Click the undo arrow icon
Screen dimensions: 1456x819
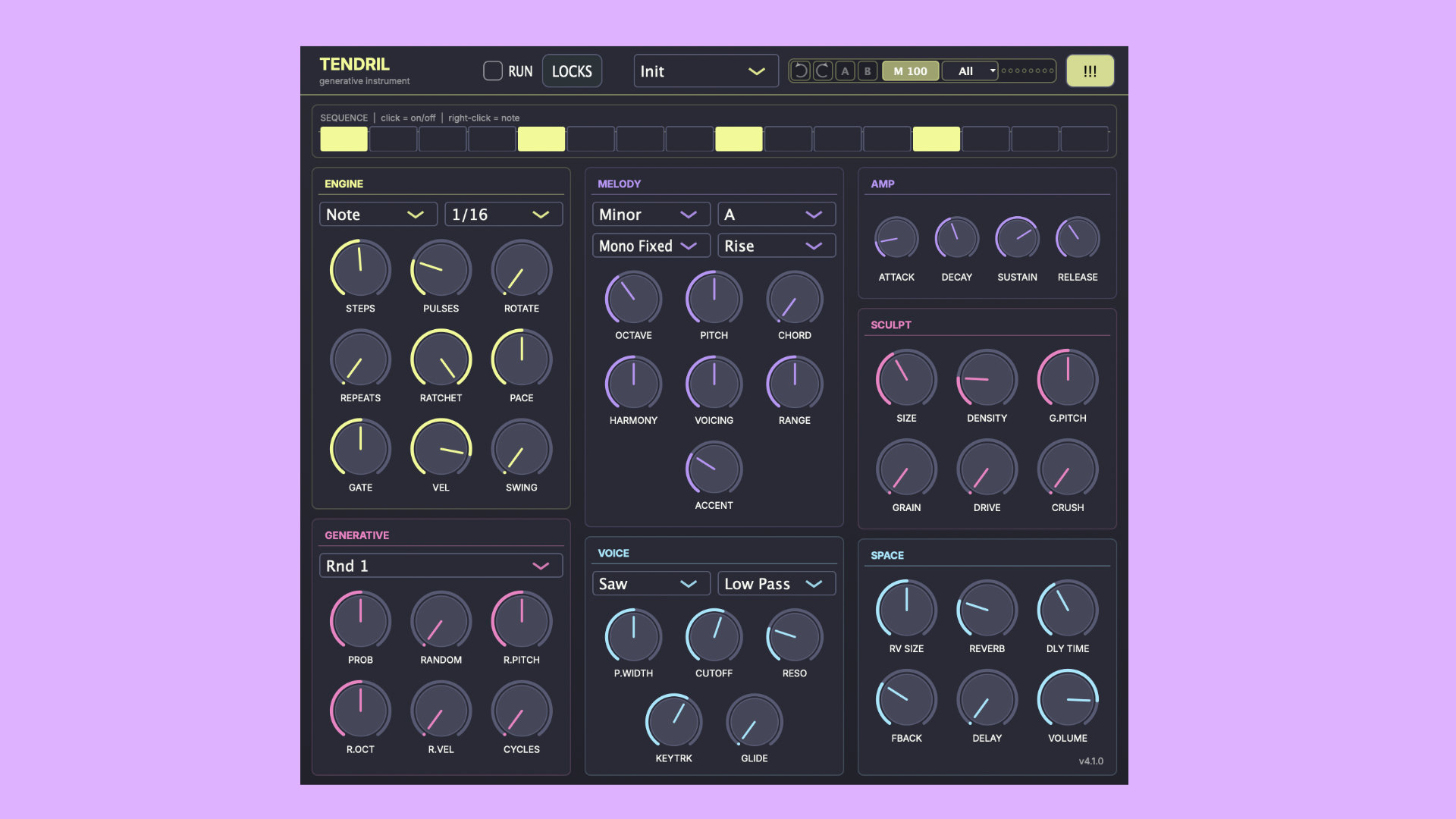800,71
